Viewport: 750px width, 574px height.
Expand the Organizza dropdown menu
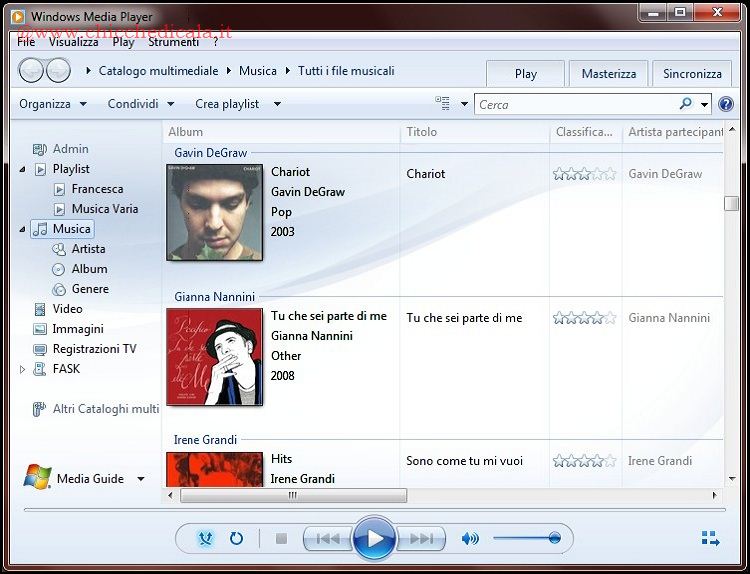coord(53,104)
